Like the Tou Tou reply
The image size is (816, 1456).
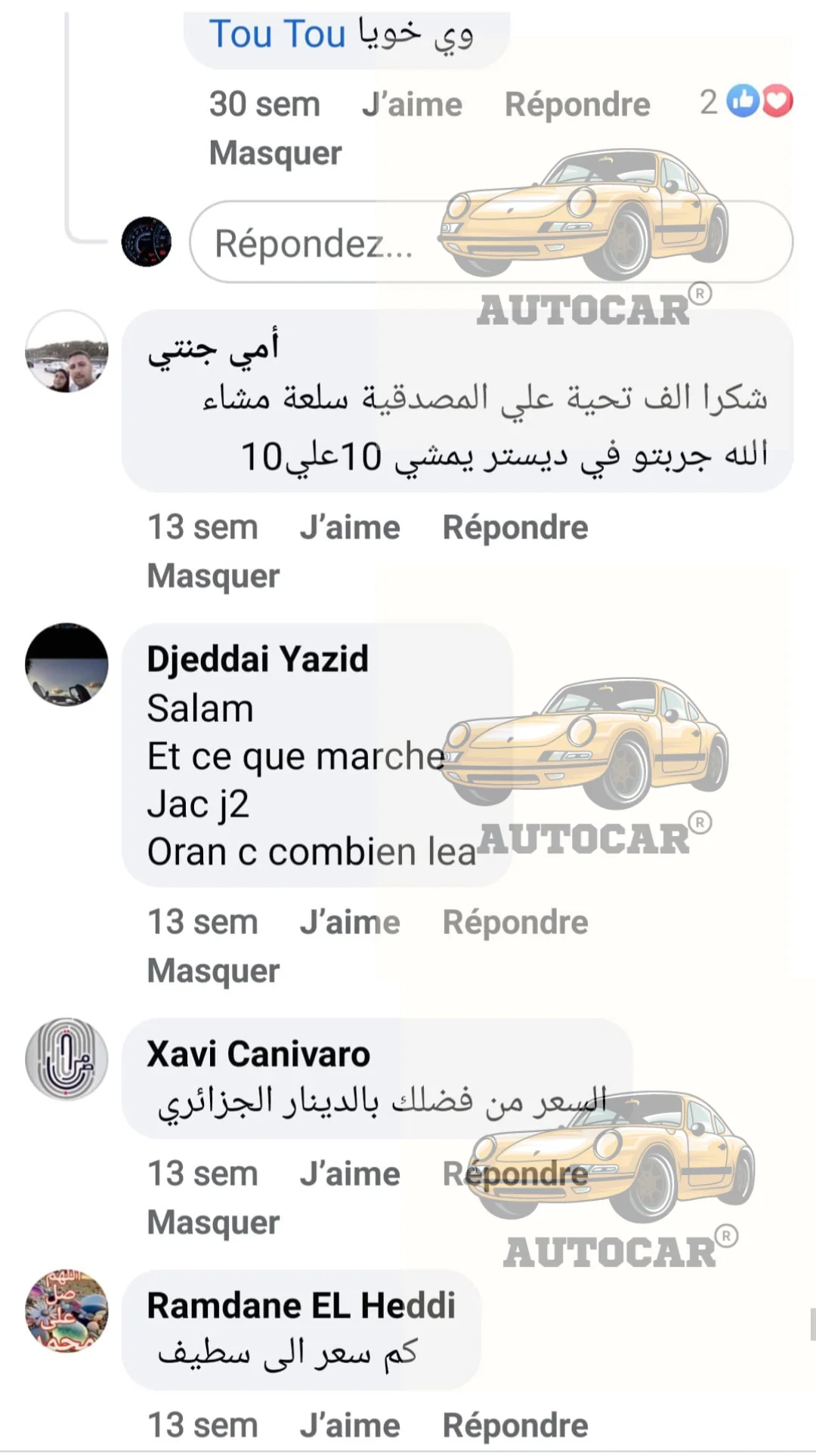coord(412,104)
